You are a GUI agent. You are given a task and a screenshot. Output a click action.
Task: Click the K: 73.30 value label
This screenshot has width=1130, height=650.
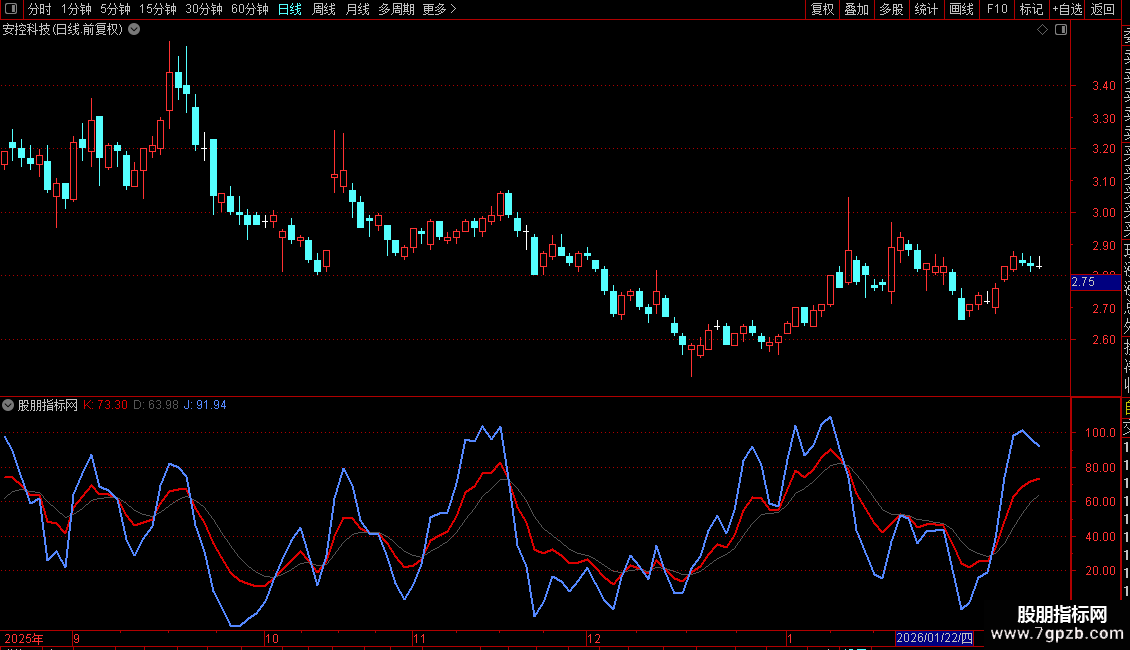point(105,405)
